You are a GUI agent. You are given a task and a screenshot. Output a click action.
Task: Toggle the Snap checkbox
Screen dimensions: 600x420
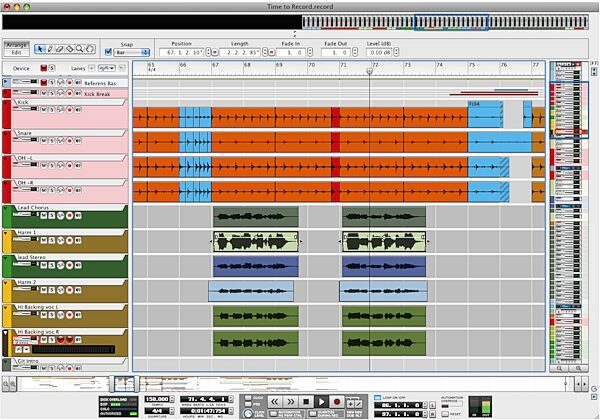click(x=108, y=52)
